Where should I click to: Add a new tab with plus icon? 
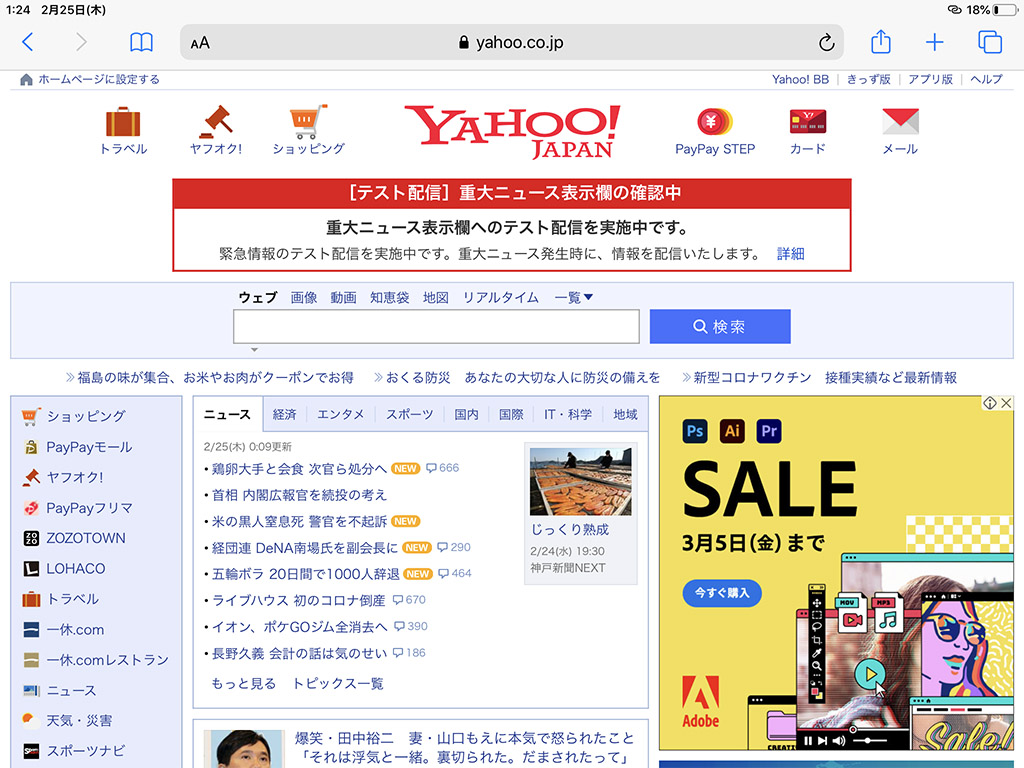tap(935, 42)
